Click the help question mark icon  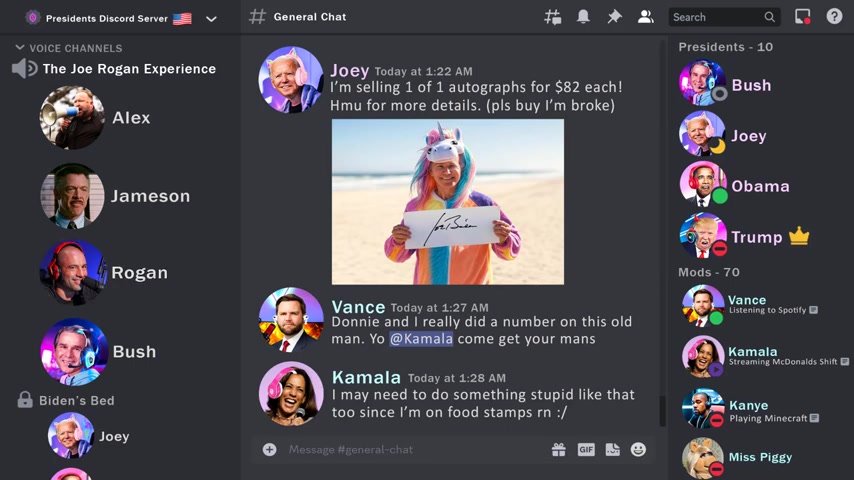pos(834,16)
